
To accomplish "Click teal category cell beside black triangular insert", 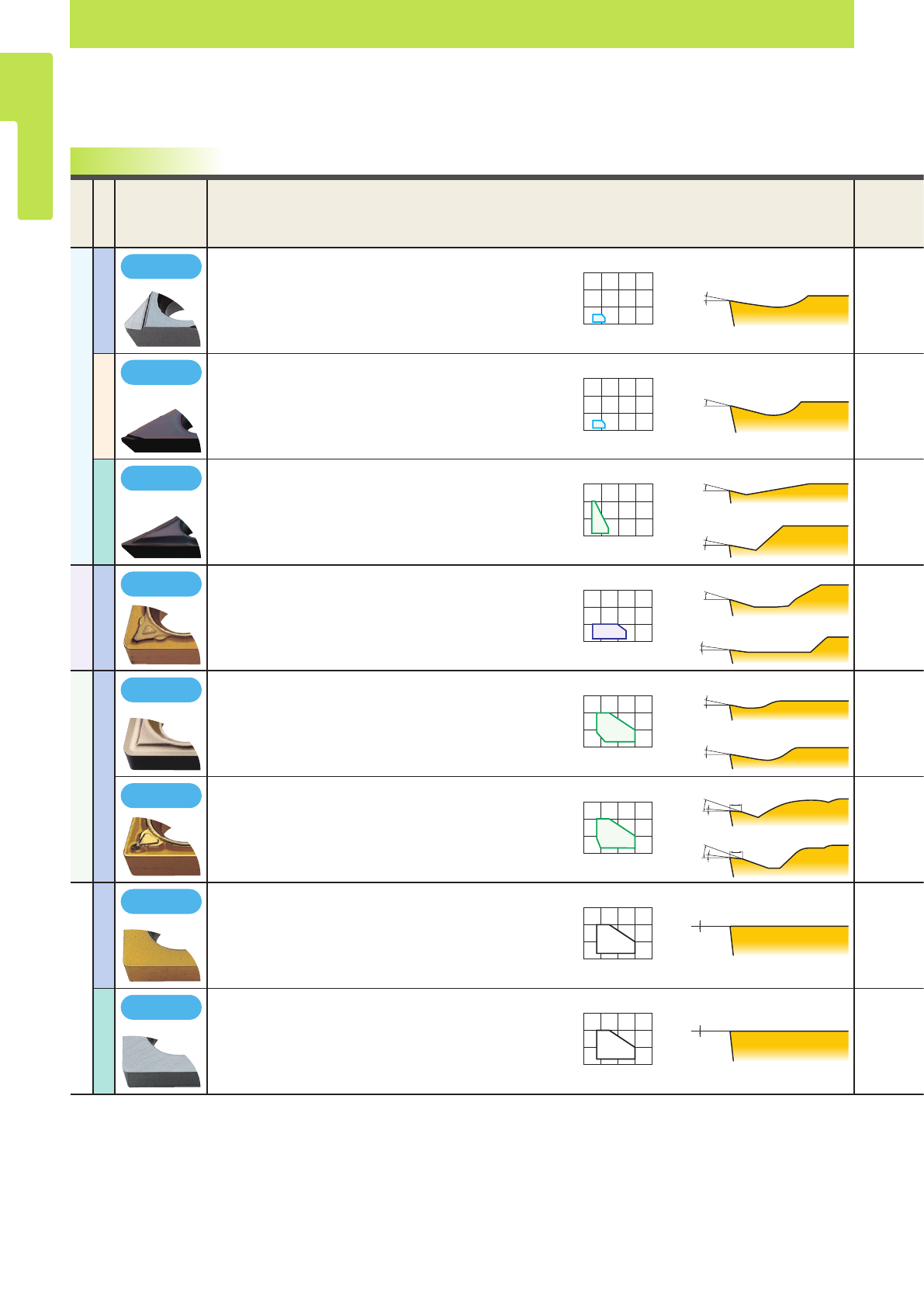I will [103, 512].
